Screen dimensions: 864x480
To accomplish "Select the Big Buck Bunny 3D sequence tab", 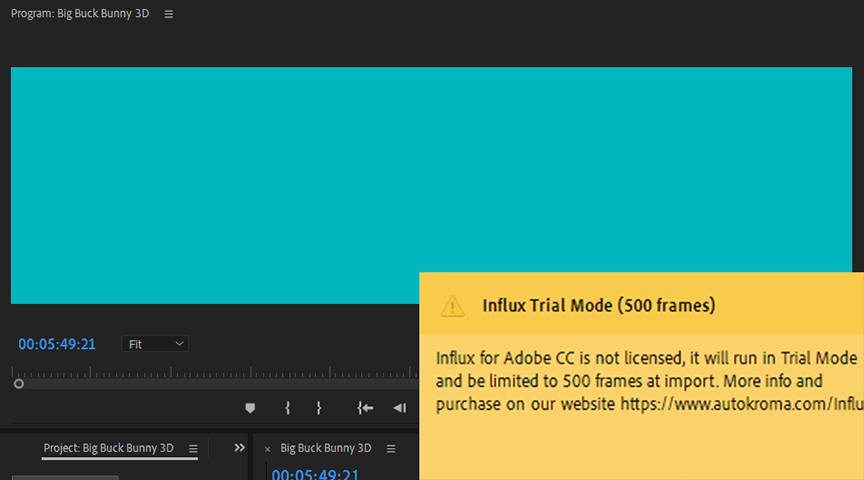I will click(325, 448).
